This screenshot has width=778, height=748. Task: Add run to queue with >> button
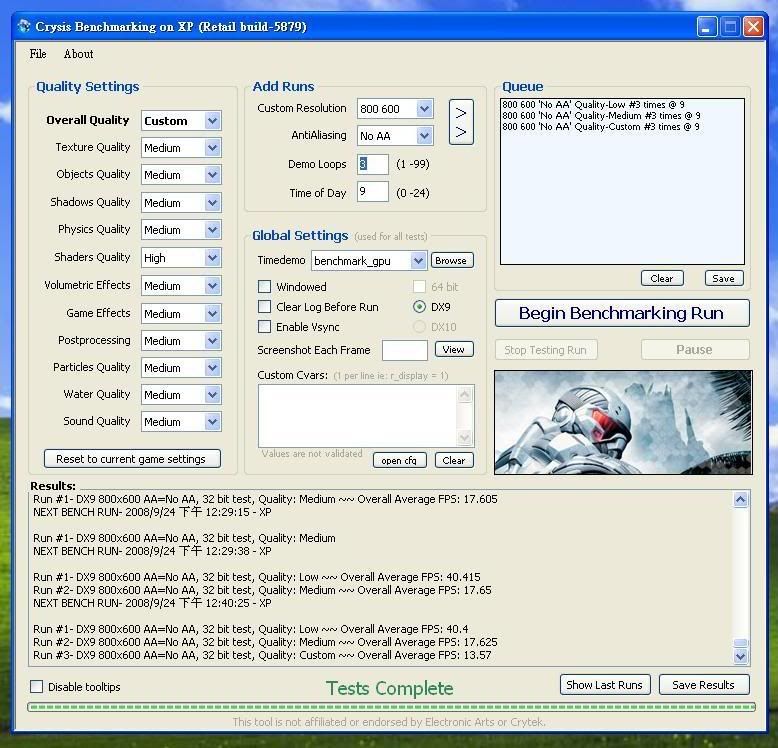point(461,122)
